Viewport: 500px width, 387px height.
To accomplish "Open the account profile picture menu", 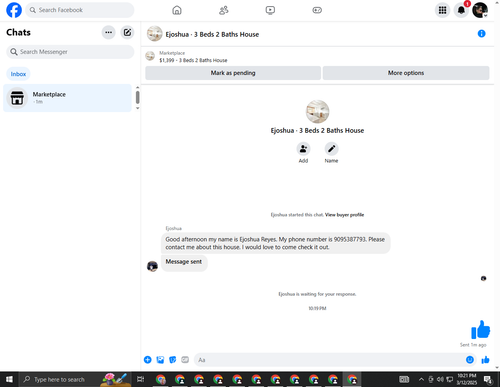I will [480, 10].
